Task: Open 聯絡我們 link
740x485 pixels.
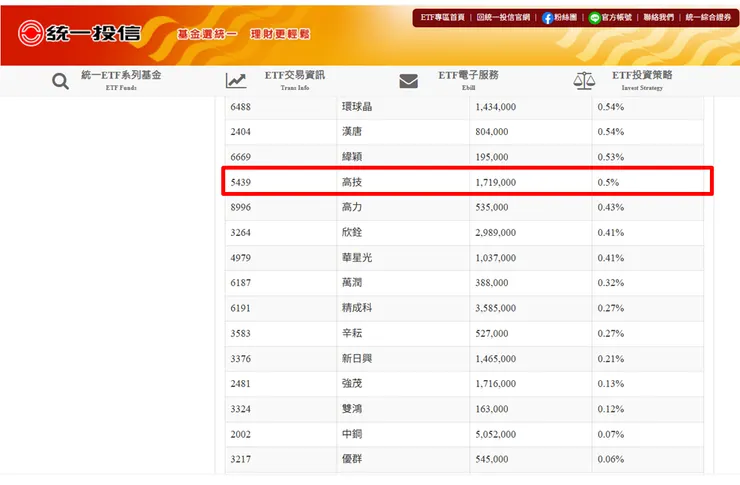Action: pyautogui.click(x=658, y=17)
